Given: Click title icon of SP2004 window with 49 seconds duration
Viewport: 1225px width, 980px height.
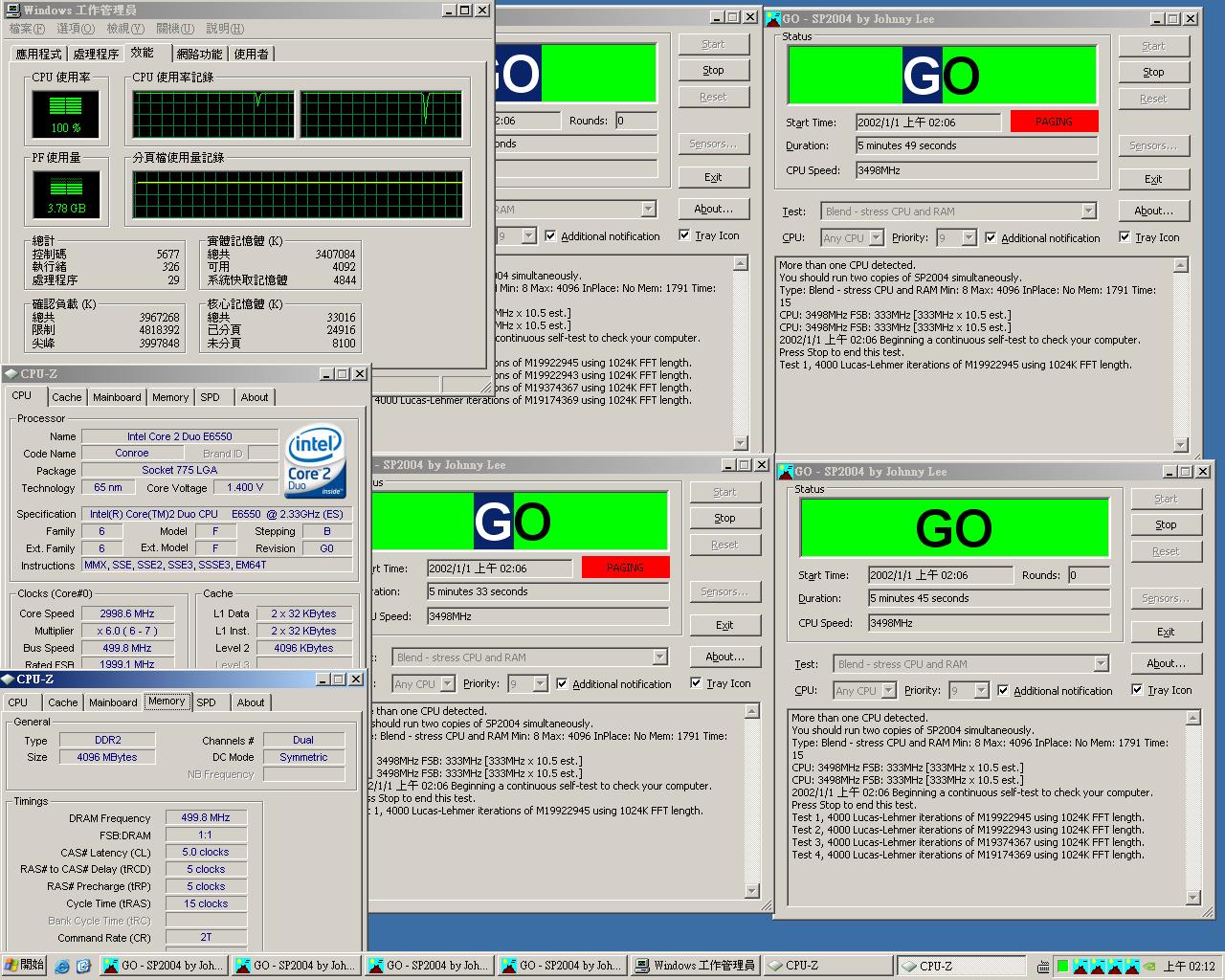Looking at the screenshot, I should pyautogui.click(x=773, y=18).
